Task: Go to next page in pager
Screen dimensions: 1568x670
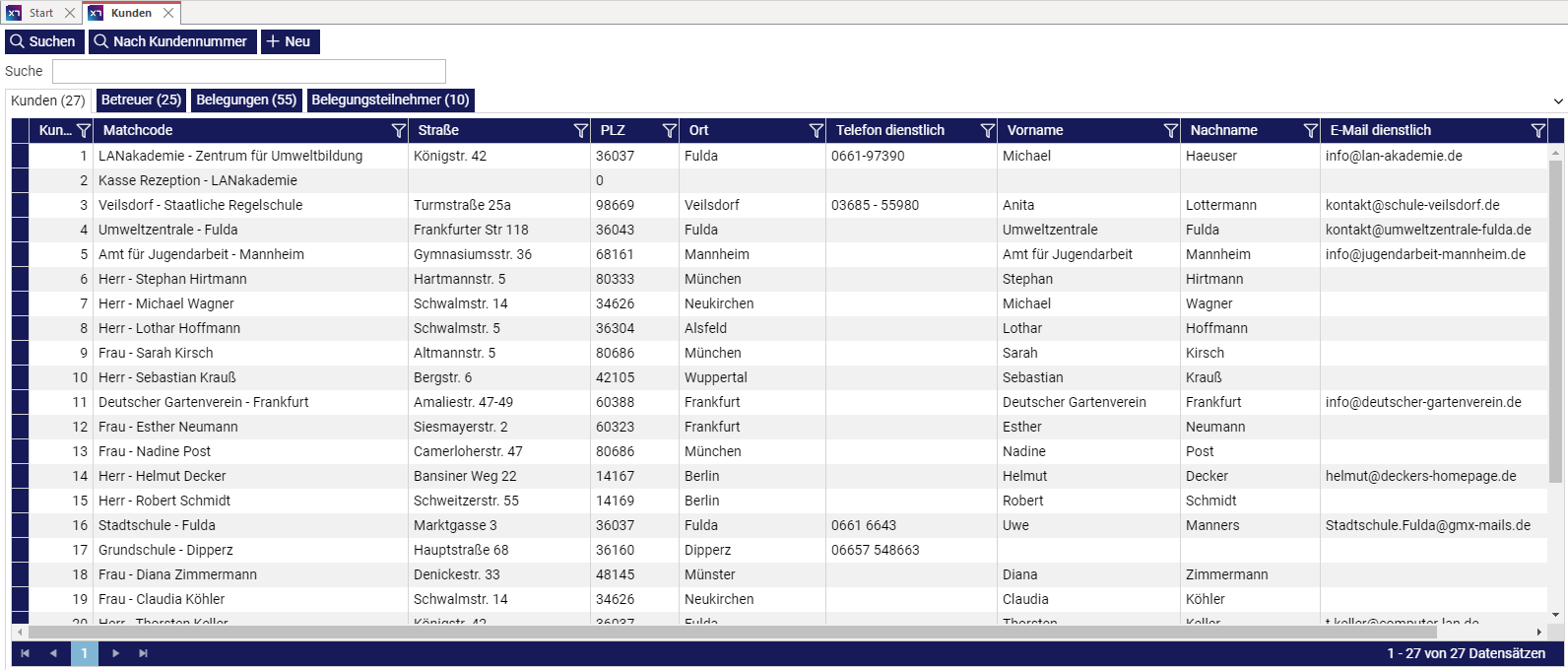Action: [x=115, y=653]
